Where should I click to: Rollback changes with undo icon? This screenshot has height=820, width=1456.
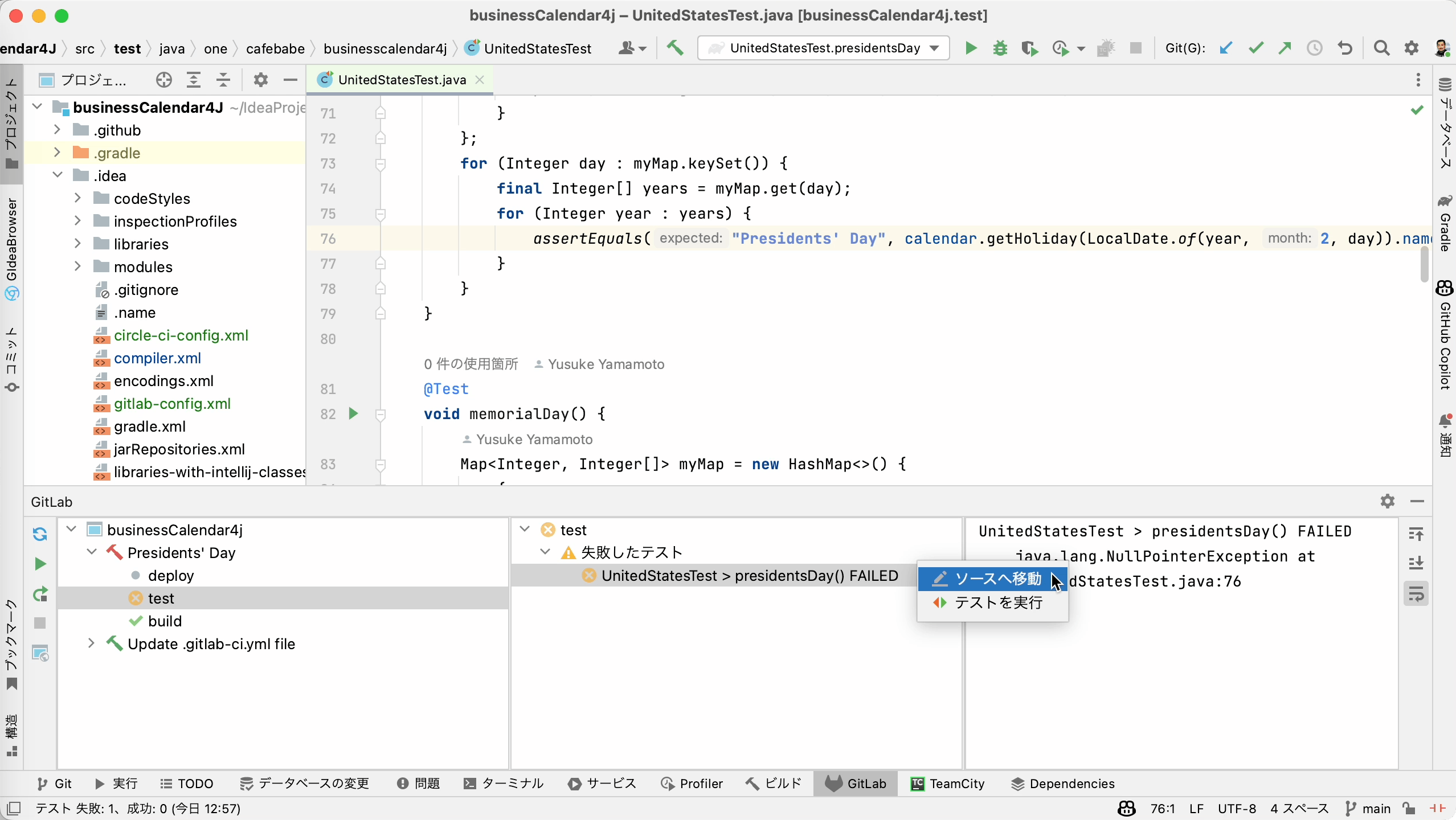point(1345,48)
